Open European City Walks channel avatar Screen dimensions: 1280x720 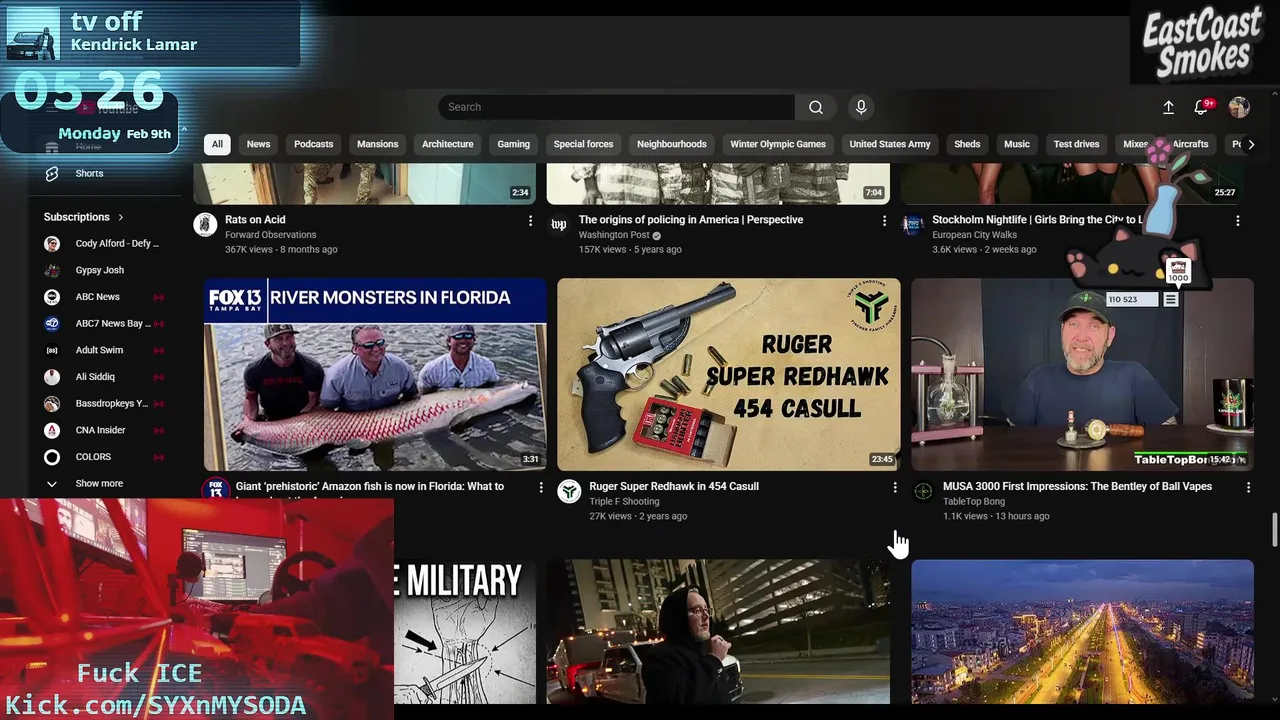912,224
